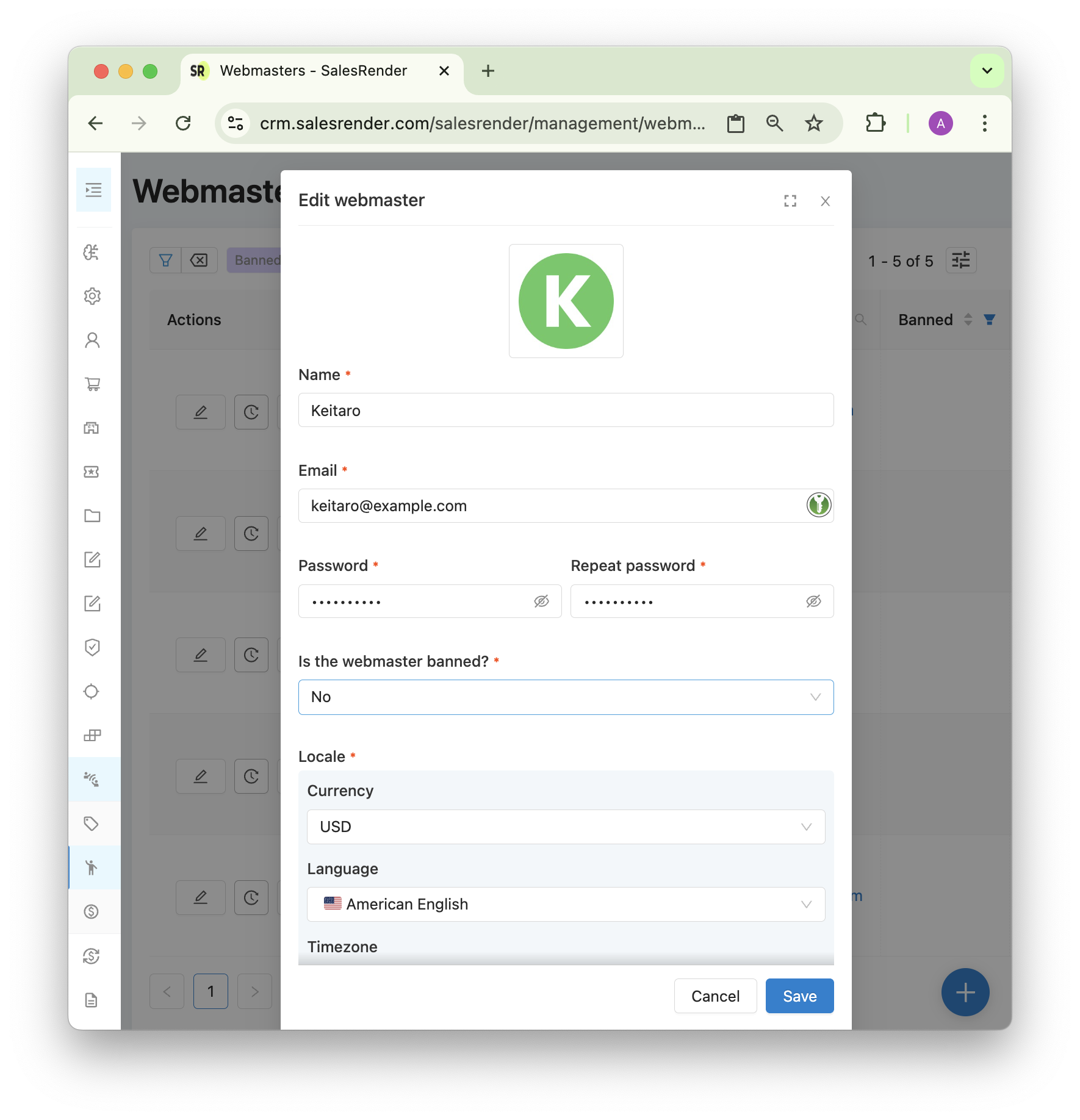Clear filters with the backspace icon
The height and width of the screenshot is (1120, 1080).
tap(199, 260)
